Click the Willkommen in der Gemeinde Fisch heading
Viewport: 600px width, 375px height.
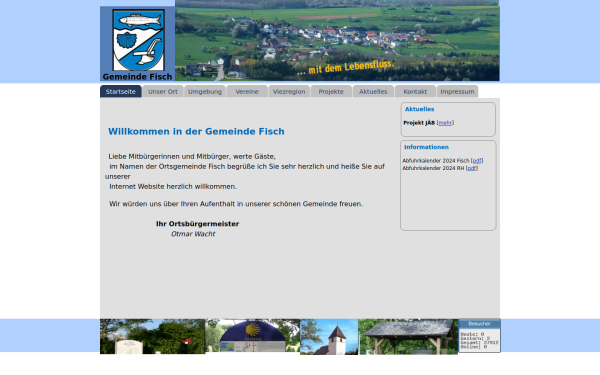point(196,132)
